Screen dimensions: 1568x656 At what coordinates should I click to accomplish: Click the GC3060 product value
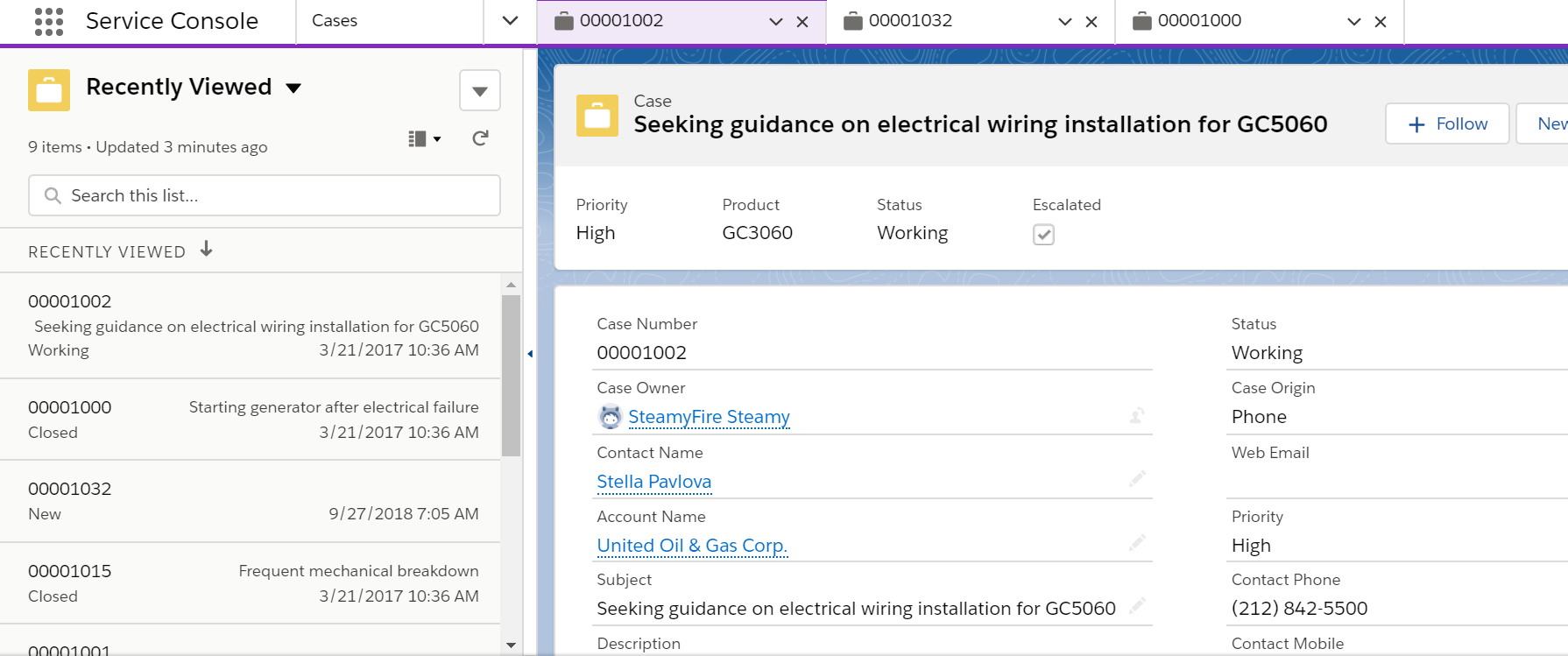pyautogui.click(x=757, y=233)
